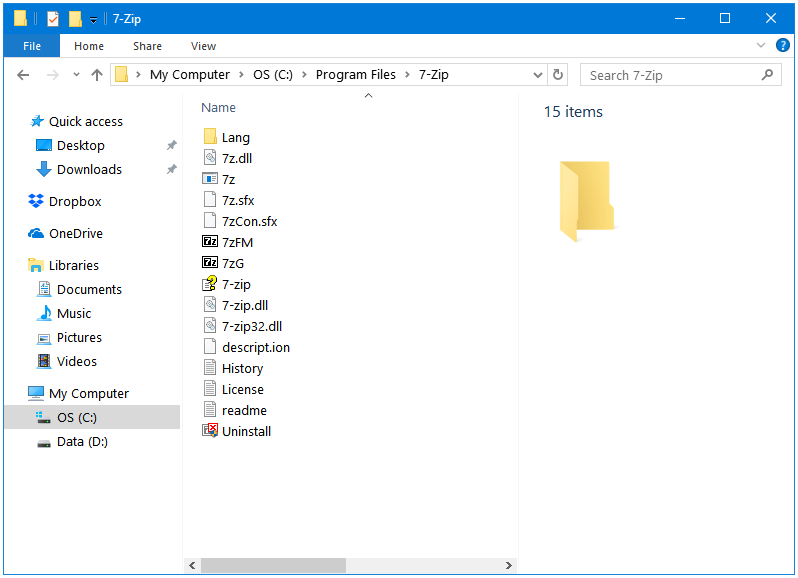Open Dropbox in the sidebar
The image size is (798, 578).
pyautogui.click(x=65, y=201)
